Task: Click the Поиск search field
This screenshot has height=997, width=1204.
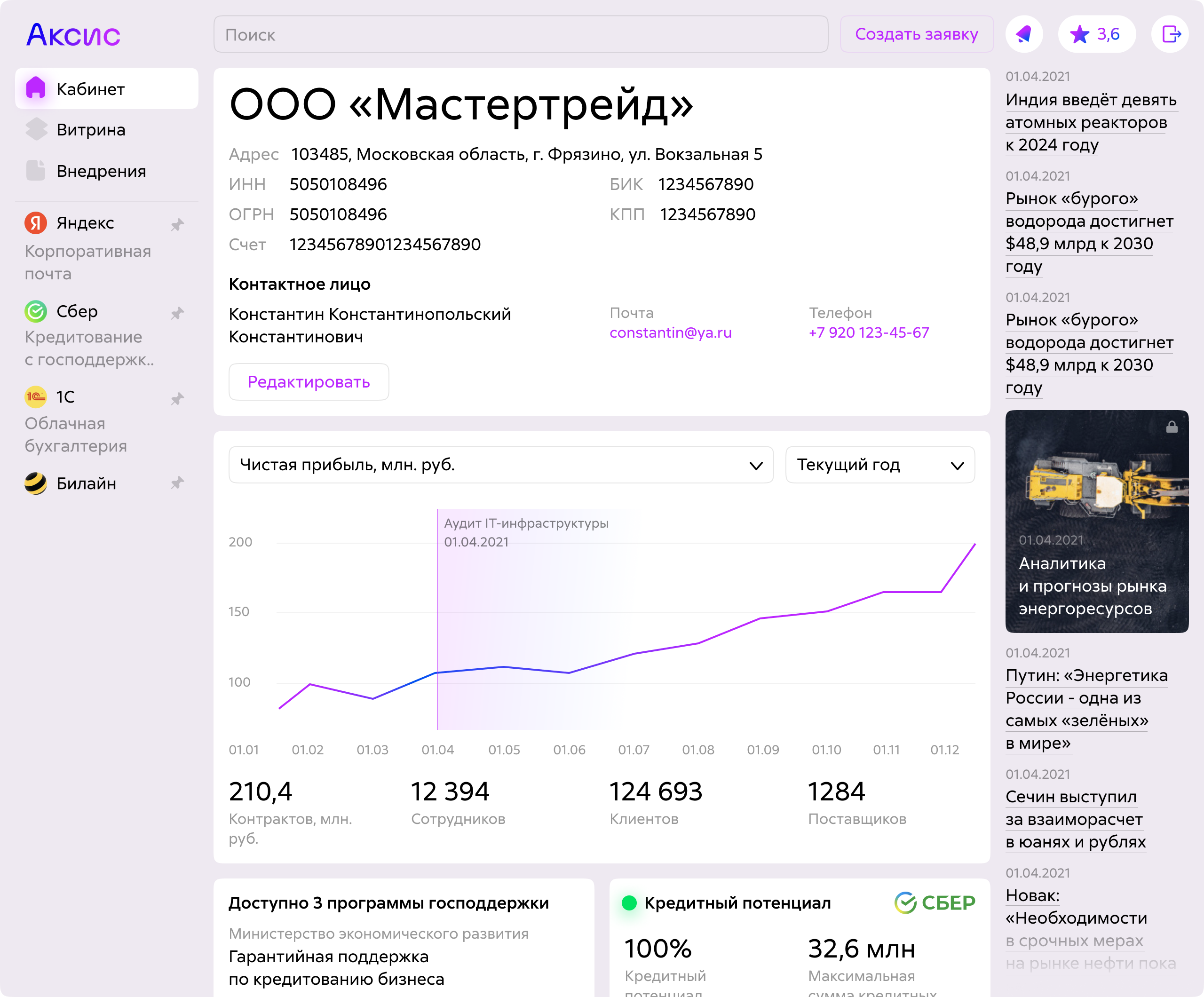Action: click(x=520, y=34)
